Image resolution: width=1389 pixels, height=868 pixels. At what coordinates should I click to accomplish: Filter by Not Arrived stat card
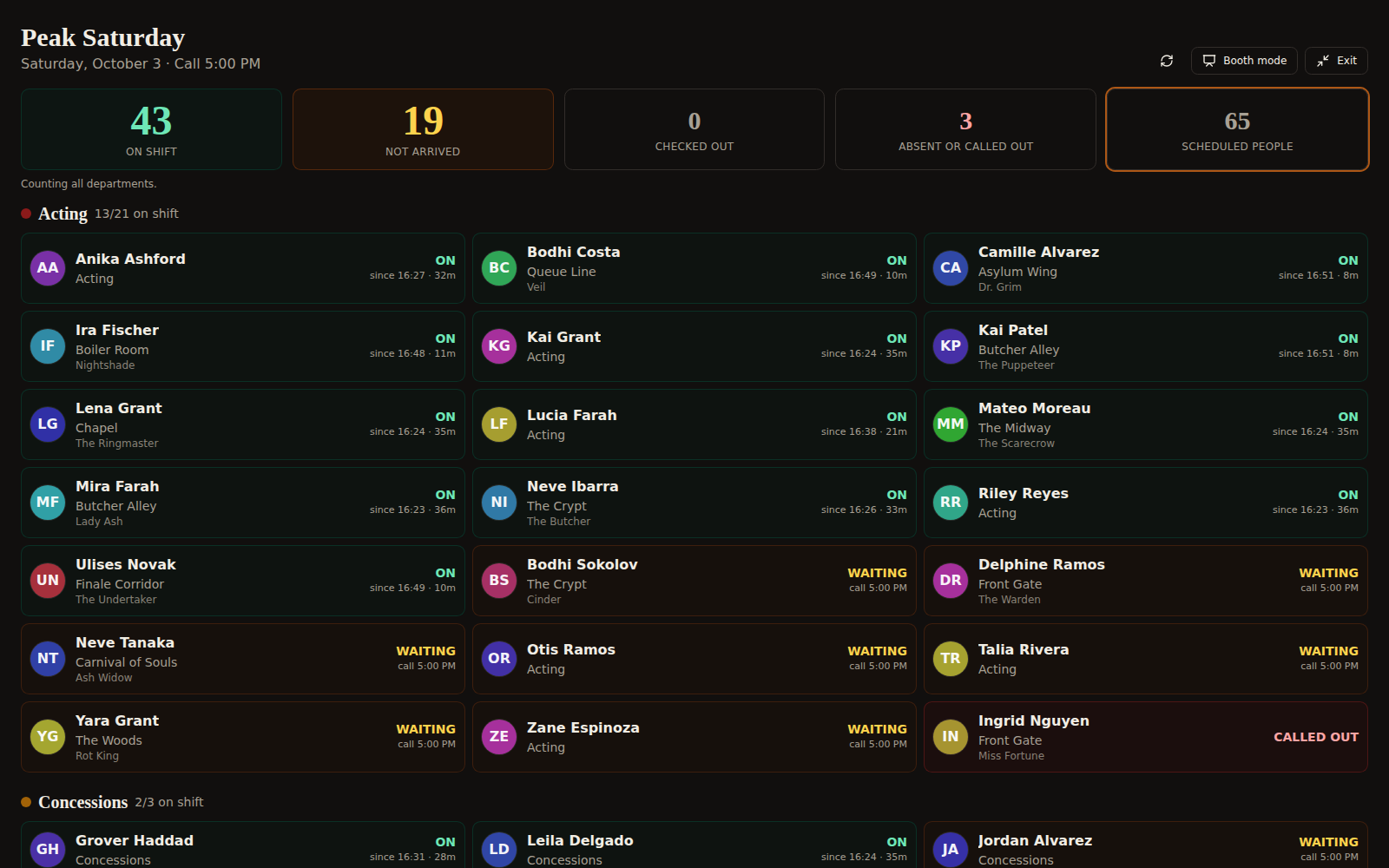(x=423, y=129)
